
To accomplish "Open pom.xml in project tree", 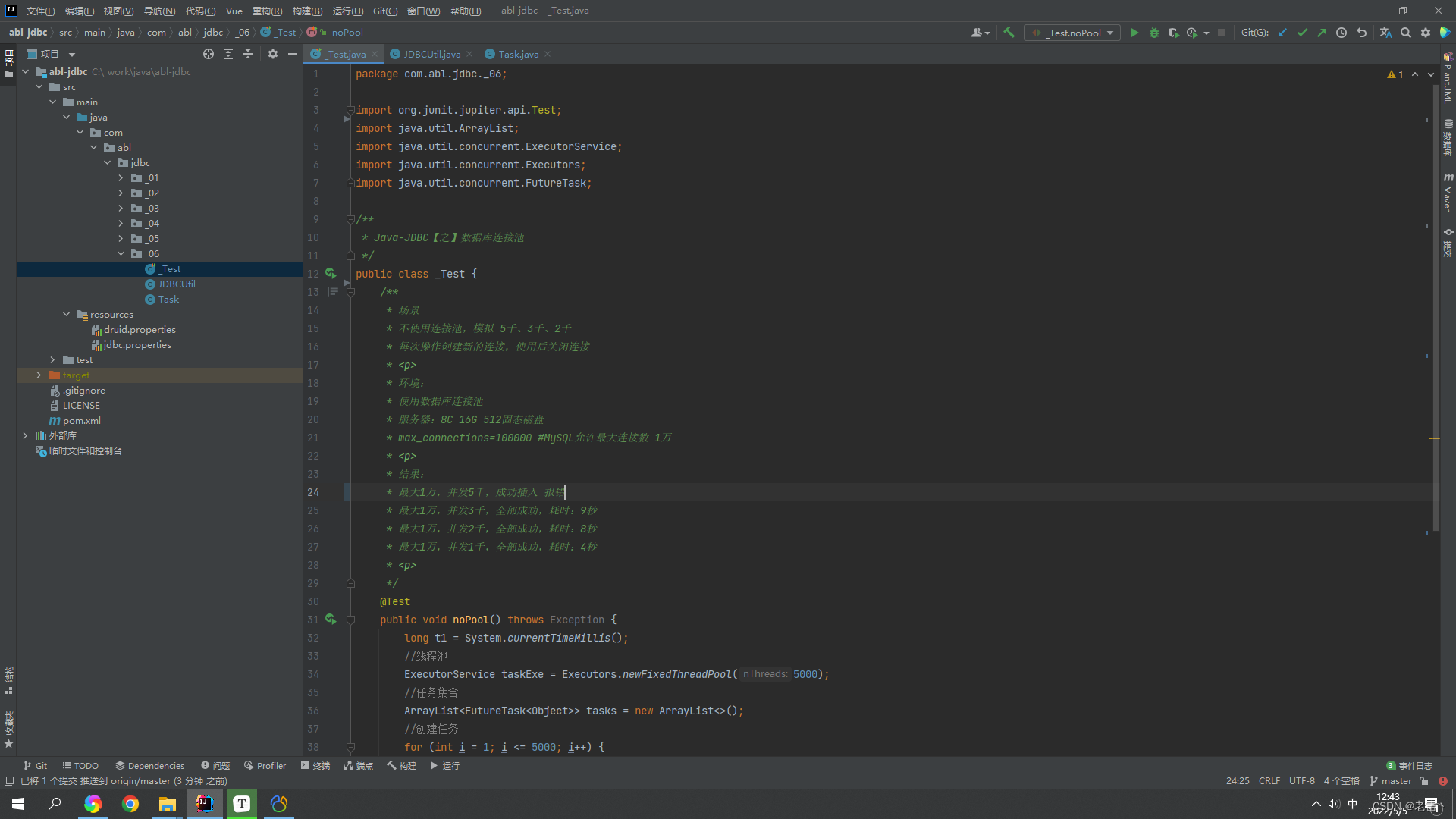I will pos(82,421).
